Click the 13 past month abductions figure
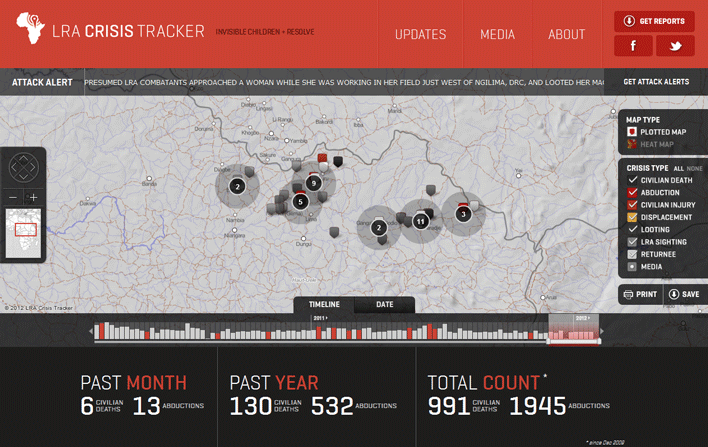Viewport: 708px width, 447px height. [146, 406]
